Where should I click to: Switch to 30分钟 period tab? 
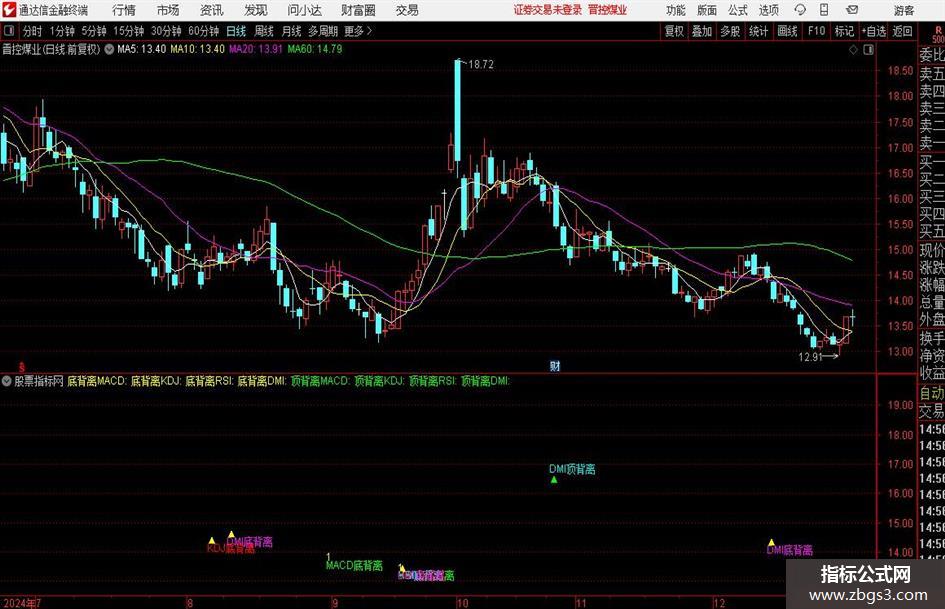coord(166,31)
